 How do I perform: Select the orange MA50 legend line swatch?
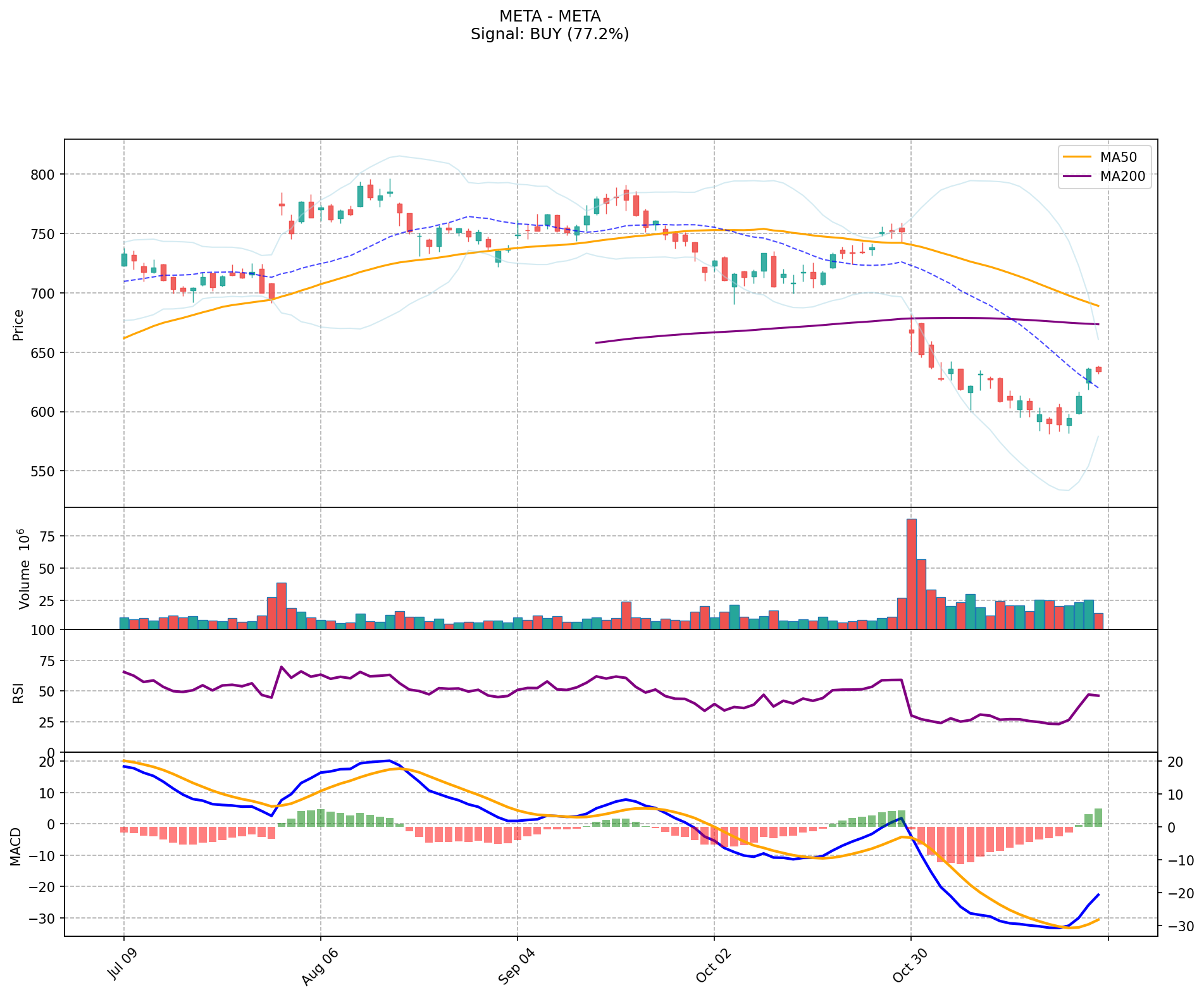[x=1077, y=158]
